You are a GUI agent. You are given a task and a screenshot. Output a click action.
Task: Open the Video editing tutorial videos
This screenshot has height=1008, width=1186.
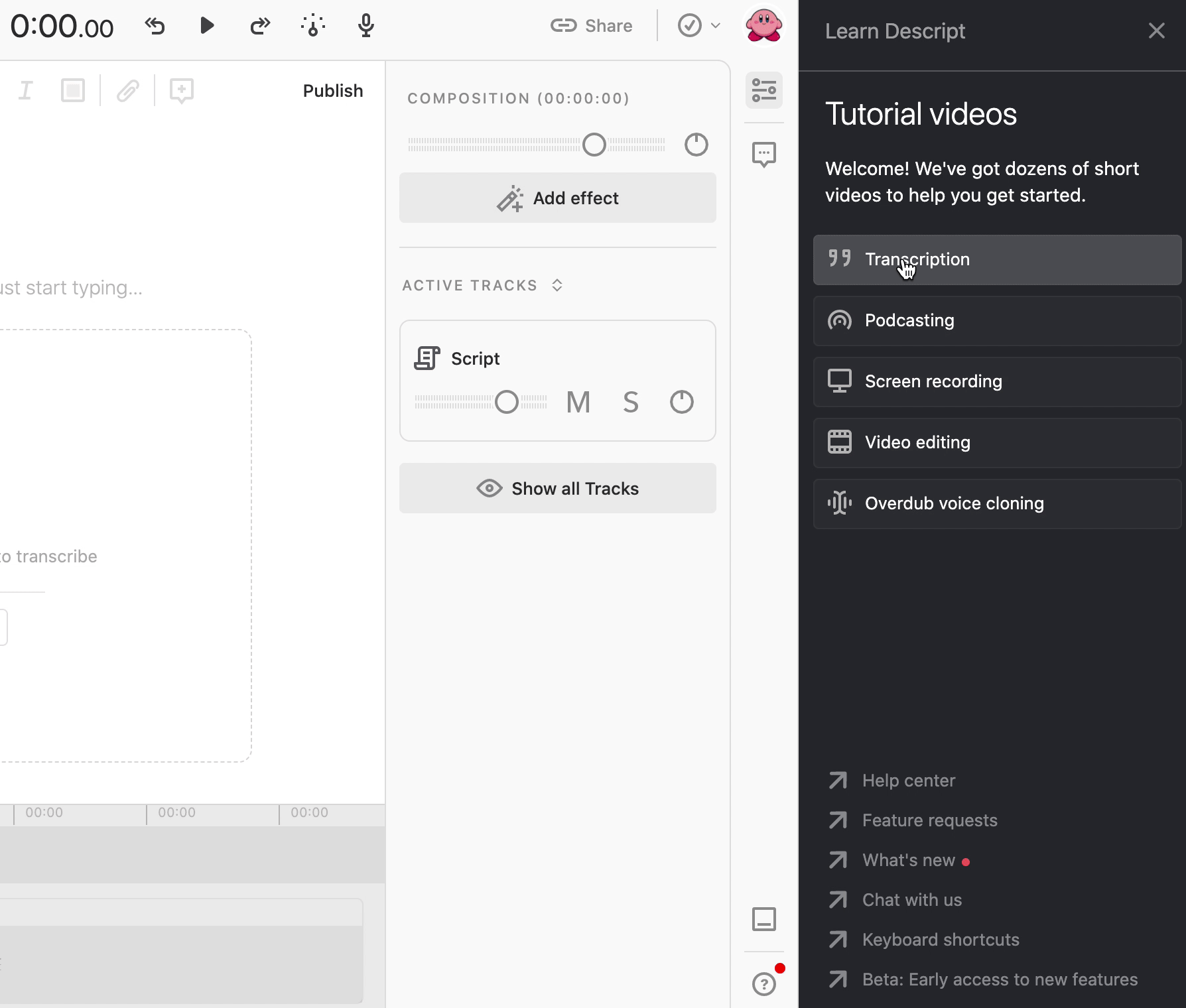[998, 442]
